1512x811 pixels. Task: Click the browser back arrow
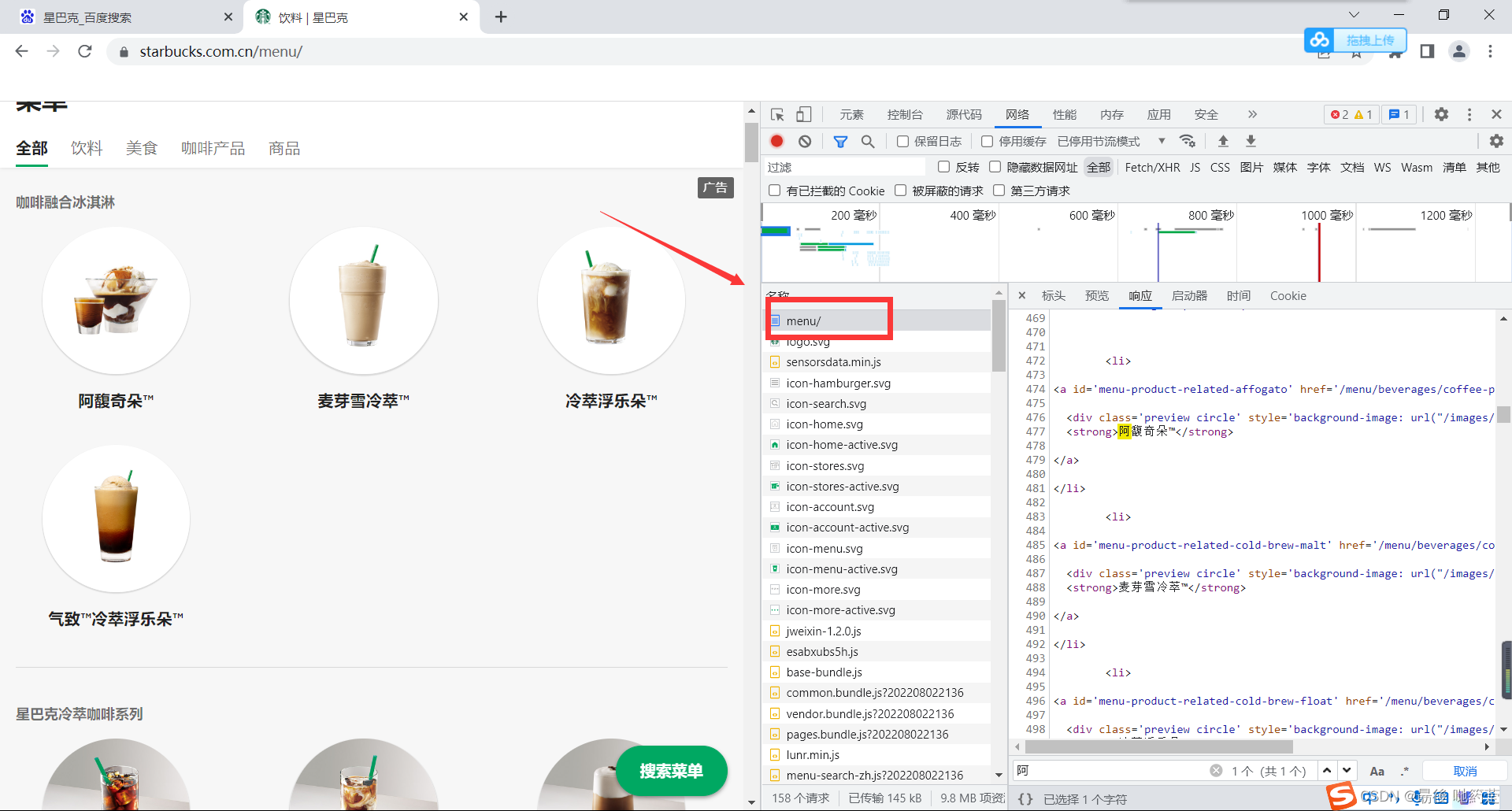22,51
